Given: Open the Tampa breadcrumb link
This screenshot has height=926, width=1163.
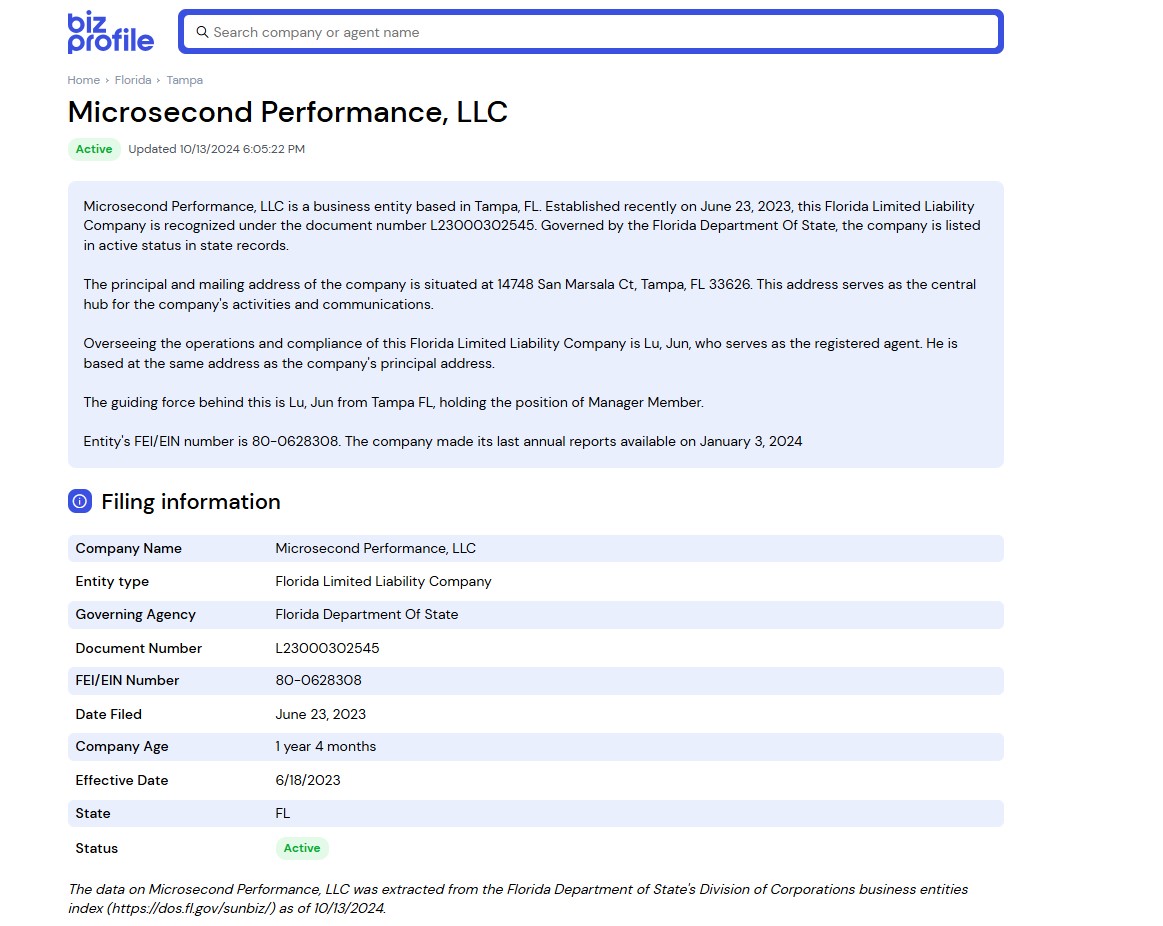Looking at the screenshot, I should click(184, 80).
